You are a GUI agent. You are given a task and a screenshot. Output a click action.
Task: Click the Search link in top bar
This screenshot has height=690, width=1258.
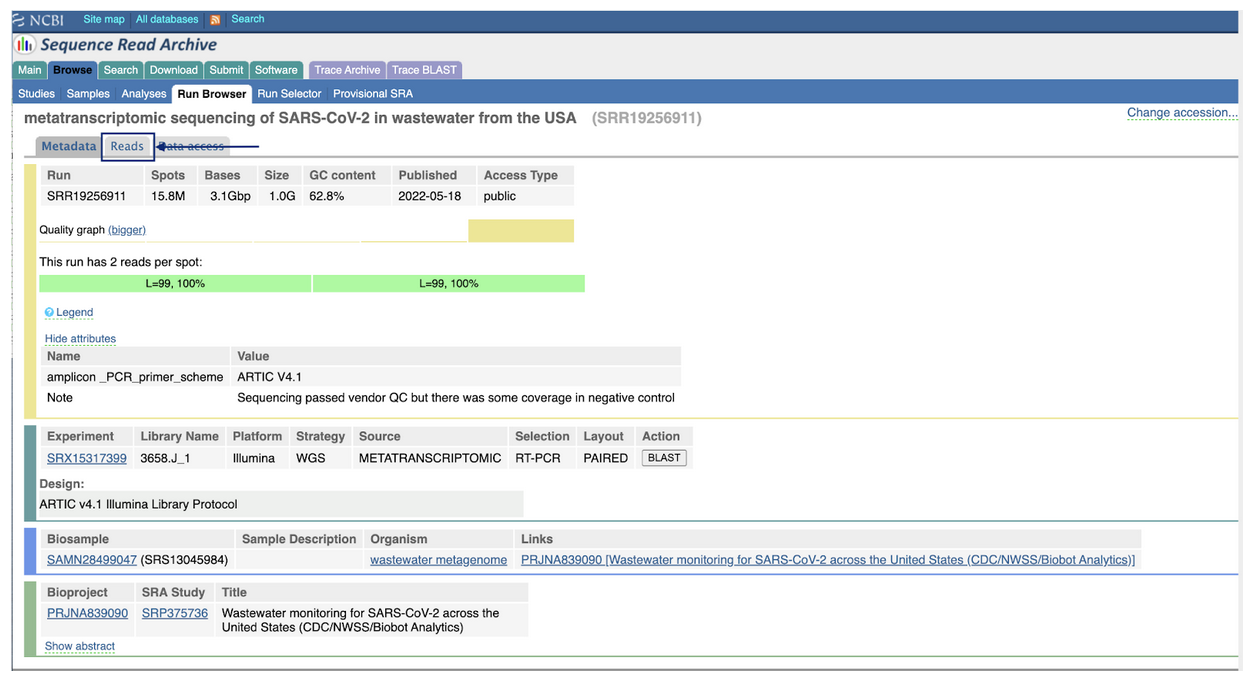click(248, 19)
